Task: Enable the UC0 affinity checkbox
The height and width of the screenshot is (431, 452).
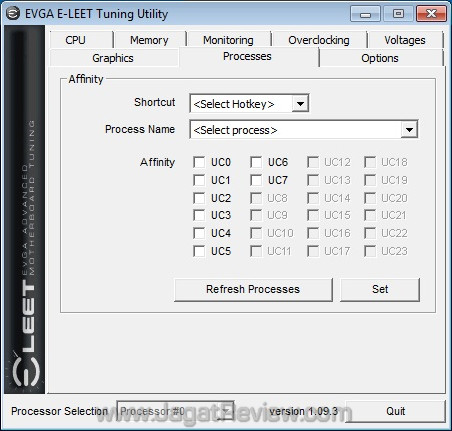Action: (199, 162)
